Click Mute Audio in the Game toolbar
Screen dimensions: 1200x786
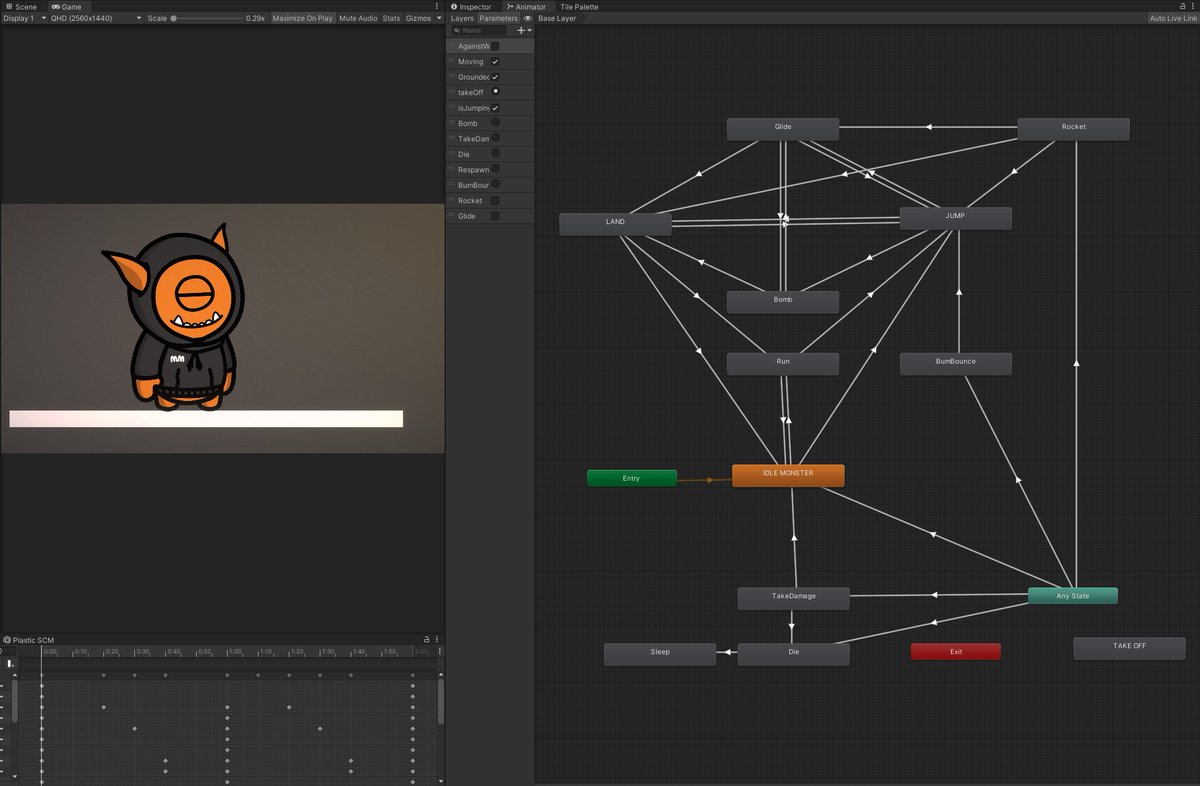point(357,17)
